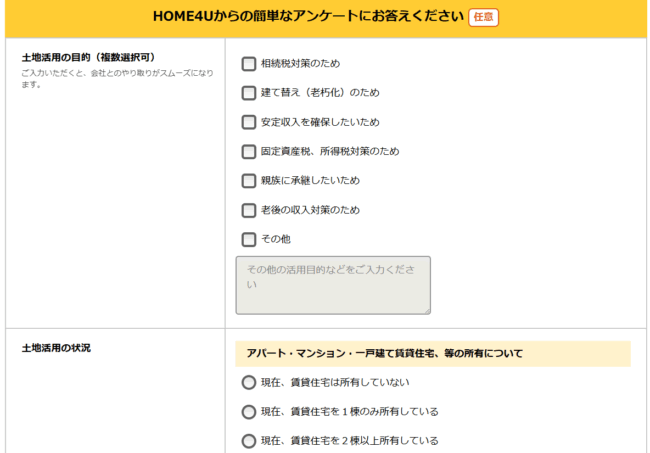Screen dimensions: 650x453
Task: Check the その他 checkbox
Action: pos(249,240)
